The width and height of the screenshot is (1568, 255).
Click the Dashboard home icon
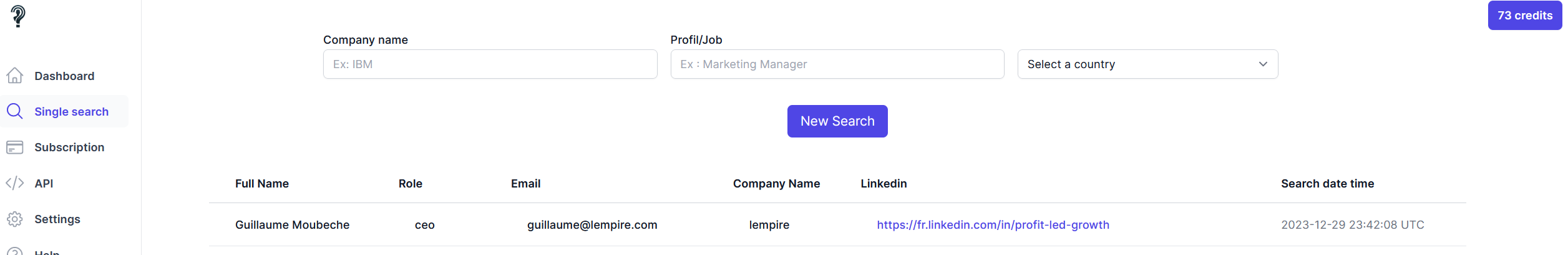tap(15, 76)
